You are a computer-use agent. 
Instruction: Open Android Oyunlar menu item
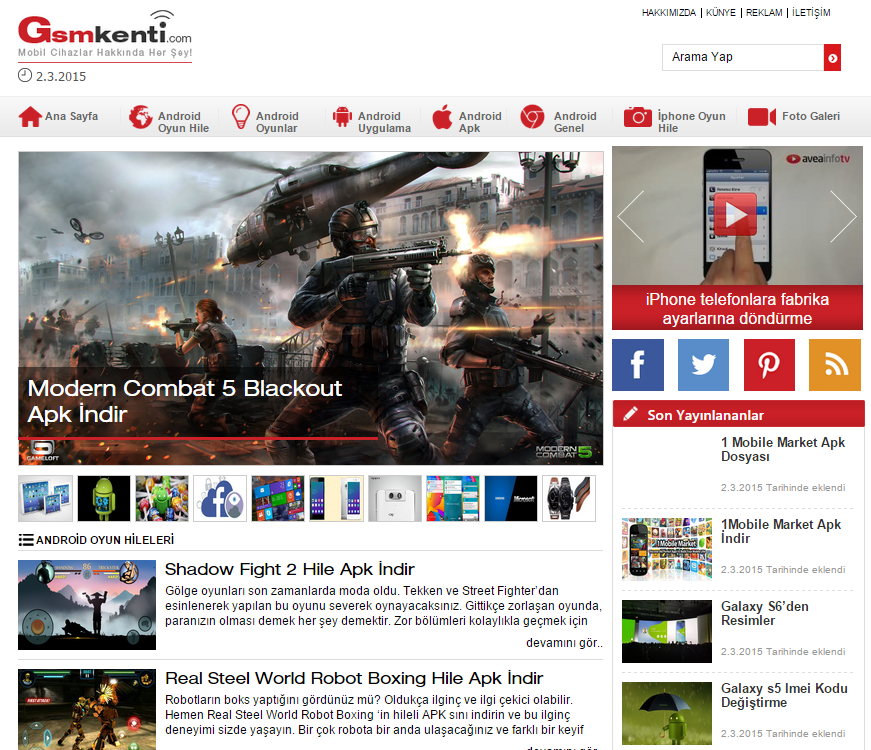[277, 122]
